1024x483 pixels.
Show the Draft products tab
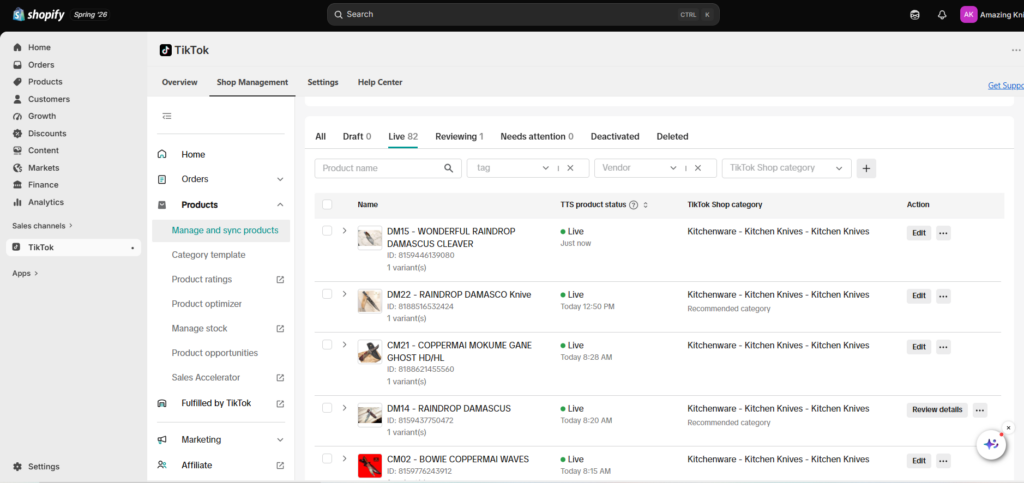[357, 136]
